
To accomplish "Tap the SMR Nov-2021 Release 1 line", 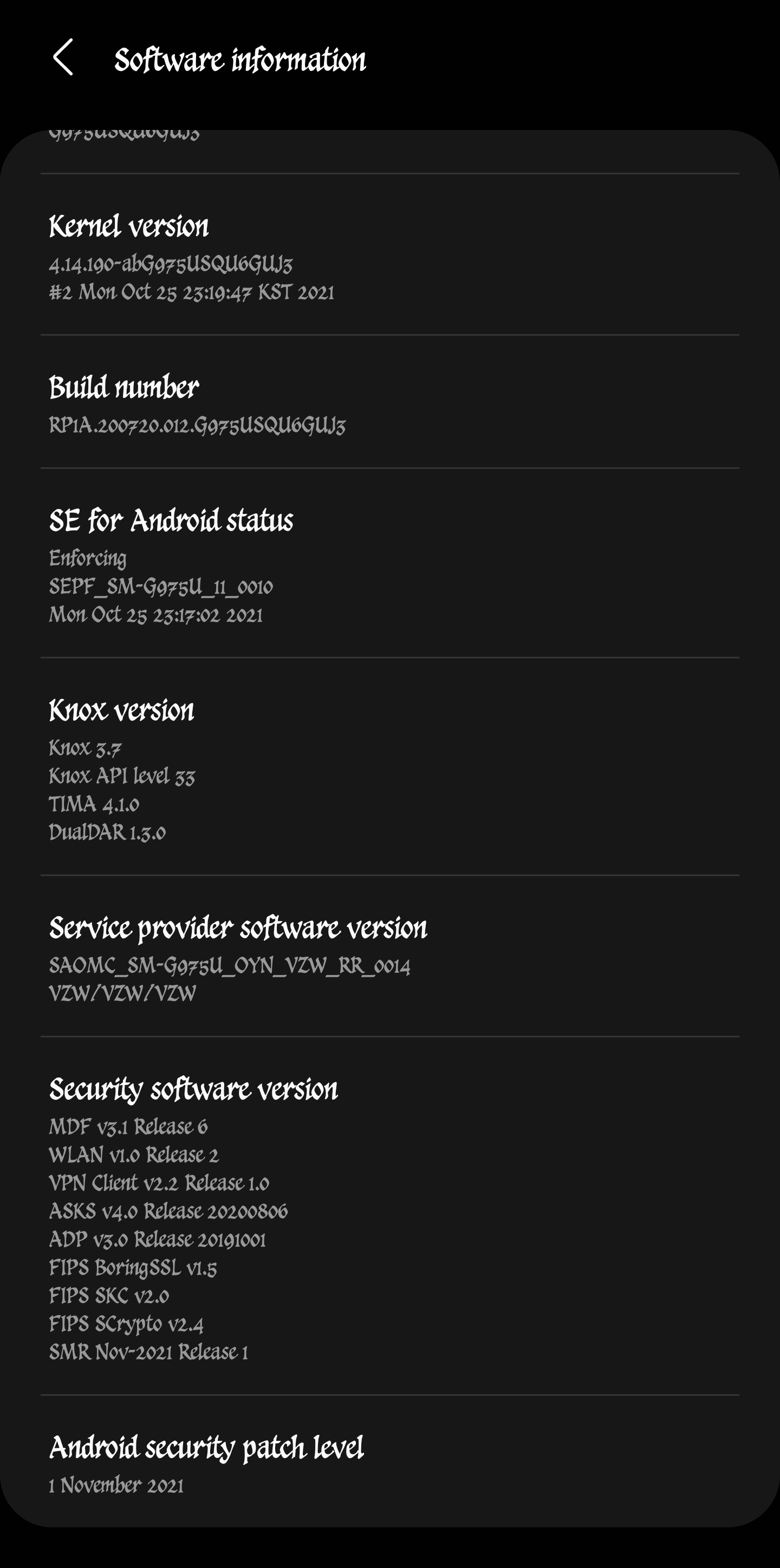I will point(148,1352).
